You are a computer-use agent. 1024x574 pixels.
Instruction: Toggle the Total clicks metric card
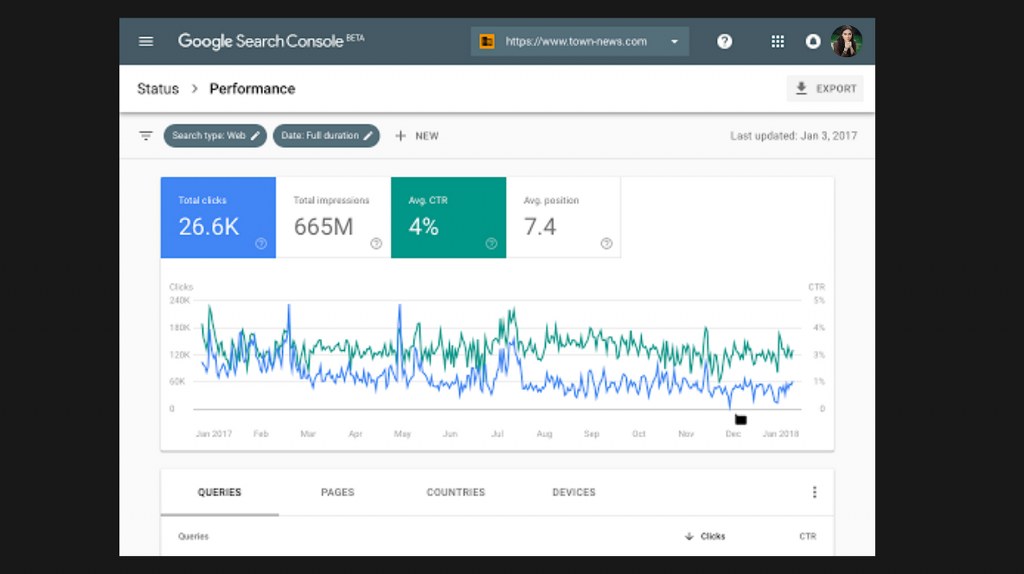pos(218,217)
